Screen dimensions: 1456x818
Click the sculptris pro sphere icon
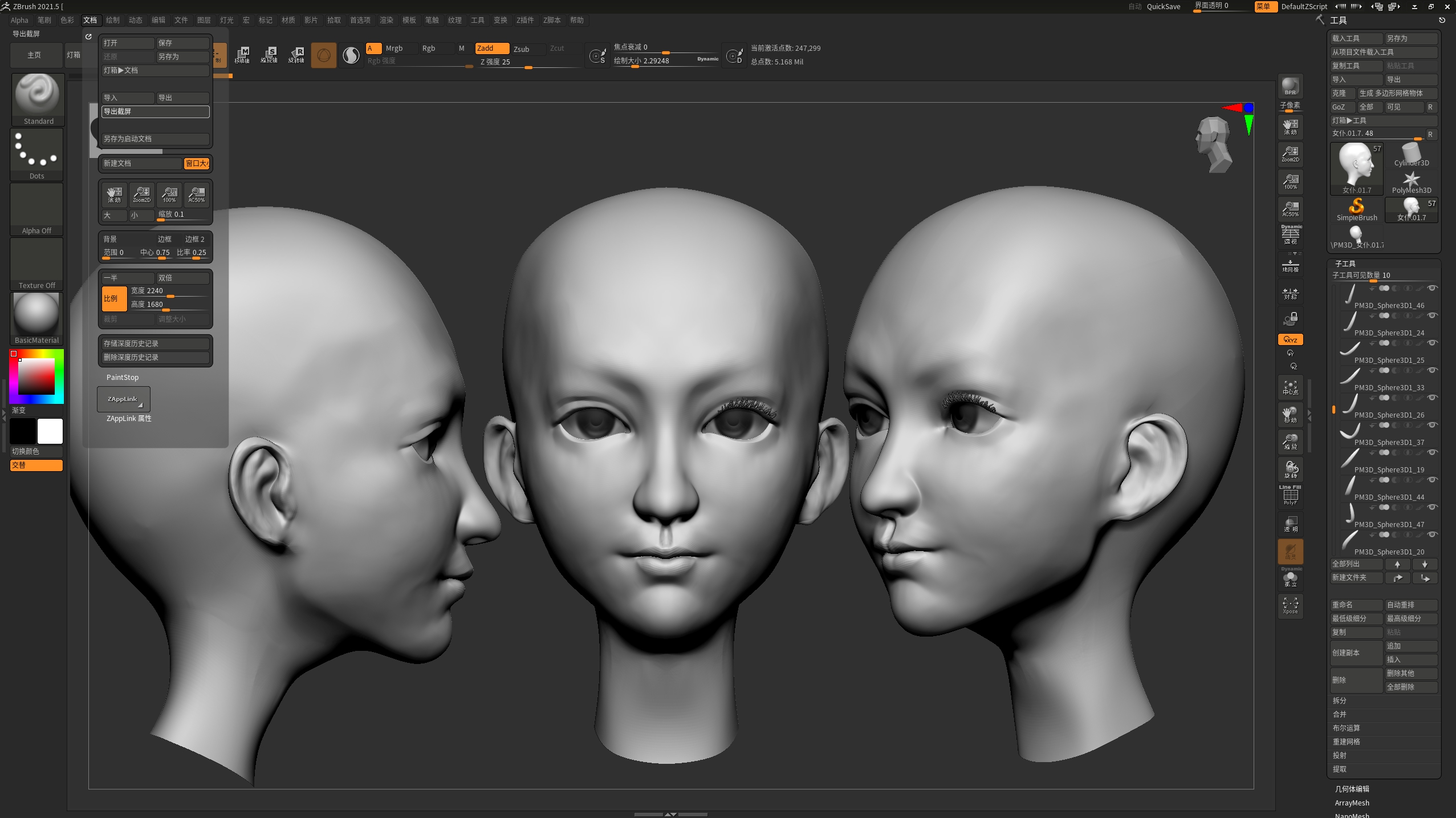pyautogui.click(x=351, y=55)
